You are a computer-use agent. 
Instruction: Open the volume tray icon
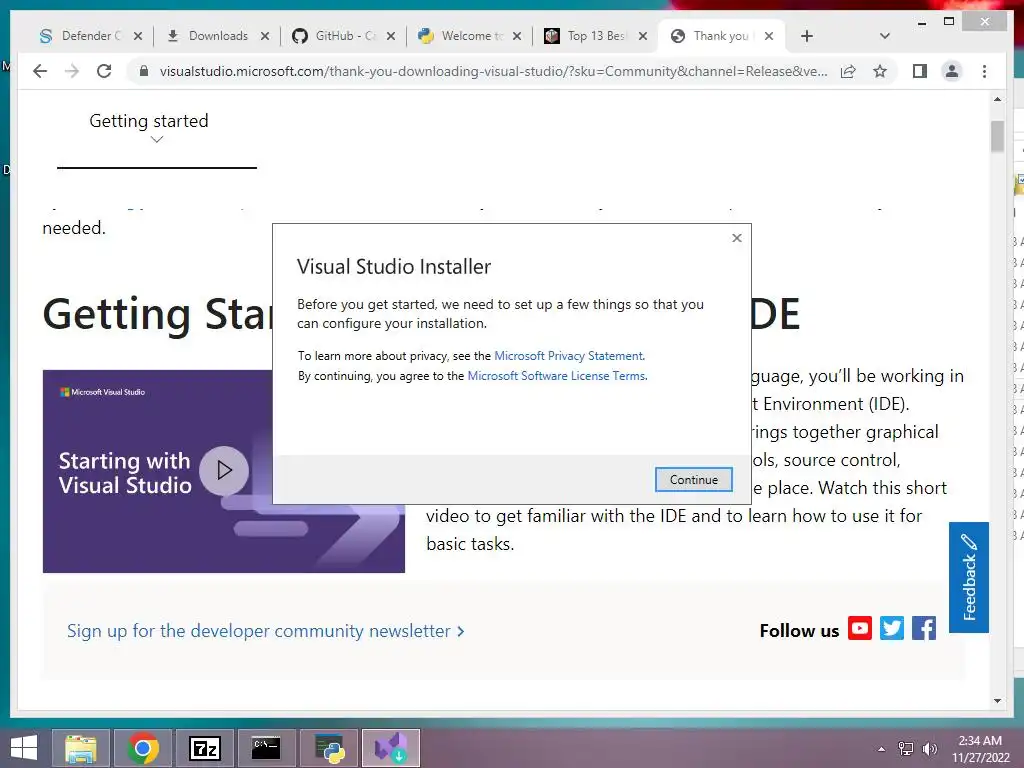pos(930,749)
